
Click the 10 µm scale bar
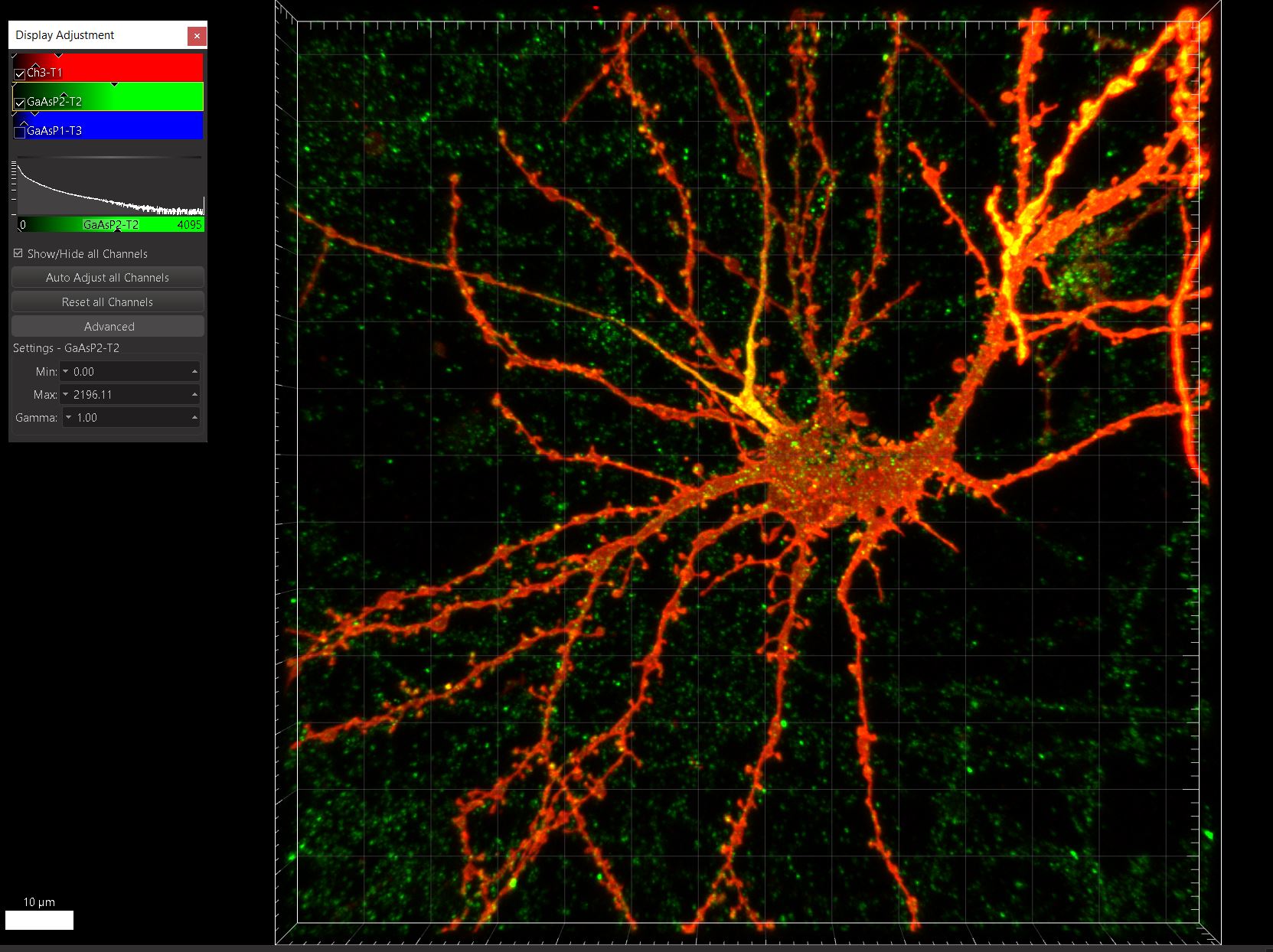[x=39, y=920]
